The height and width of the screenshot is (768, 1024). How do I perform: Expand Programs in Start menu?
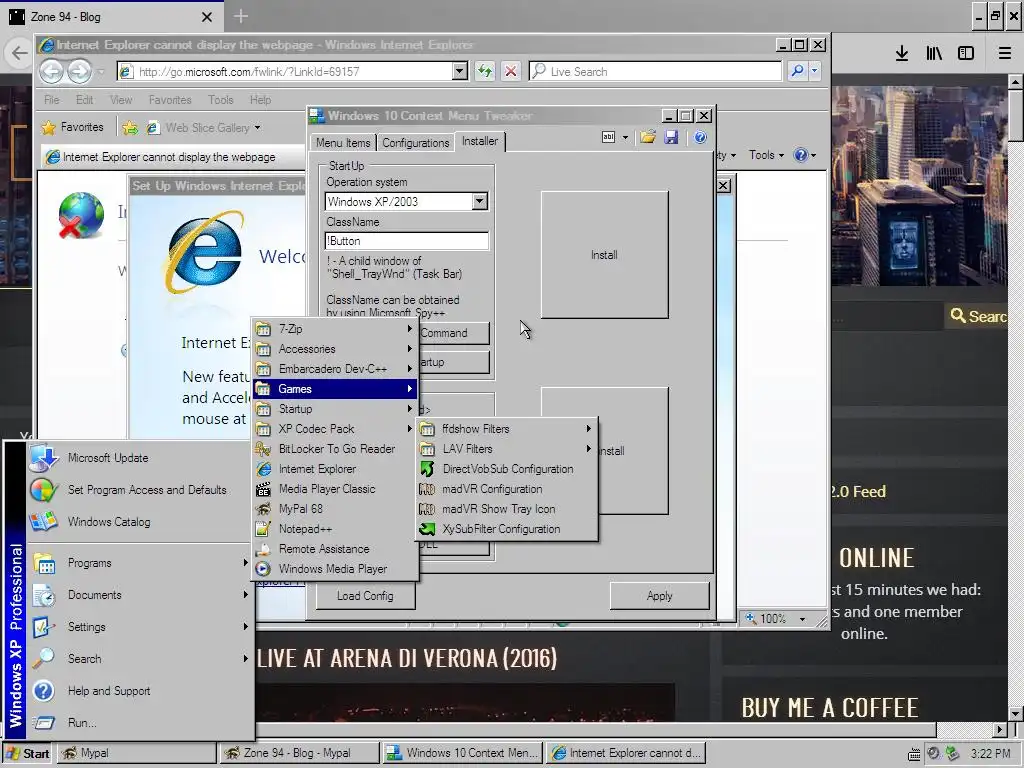(x=140, y=563)
